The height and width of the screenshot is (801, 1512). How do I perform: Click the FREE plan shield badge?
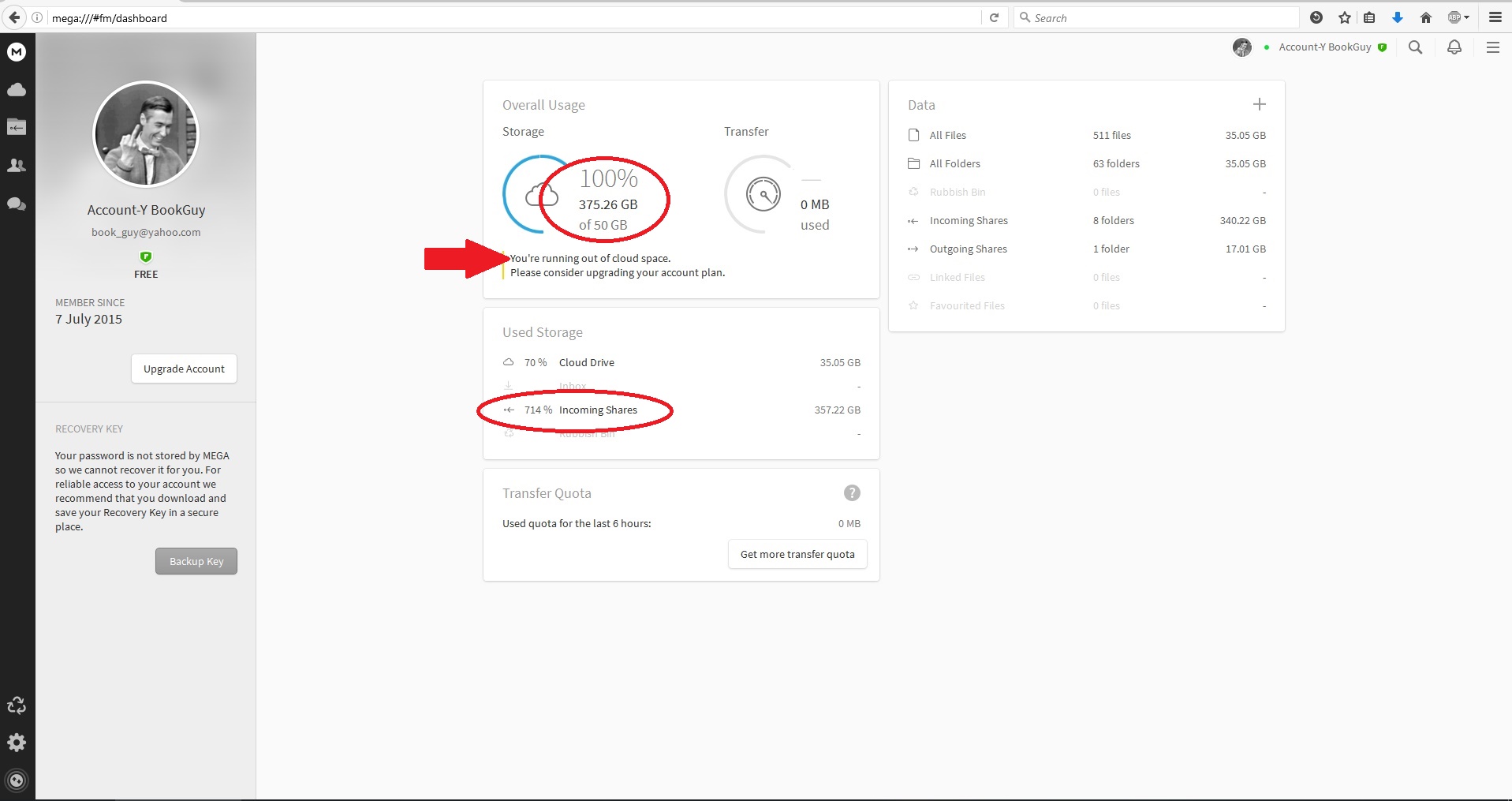[x=146, y=256]
